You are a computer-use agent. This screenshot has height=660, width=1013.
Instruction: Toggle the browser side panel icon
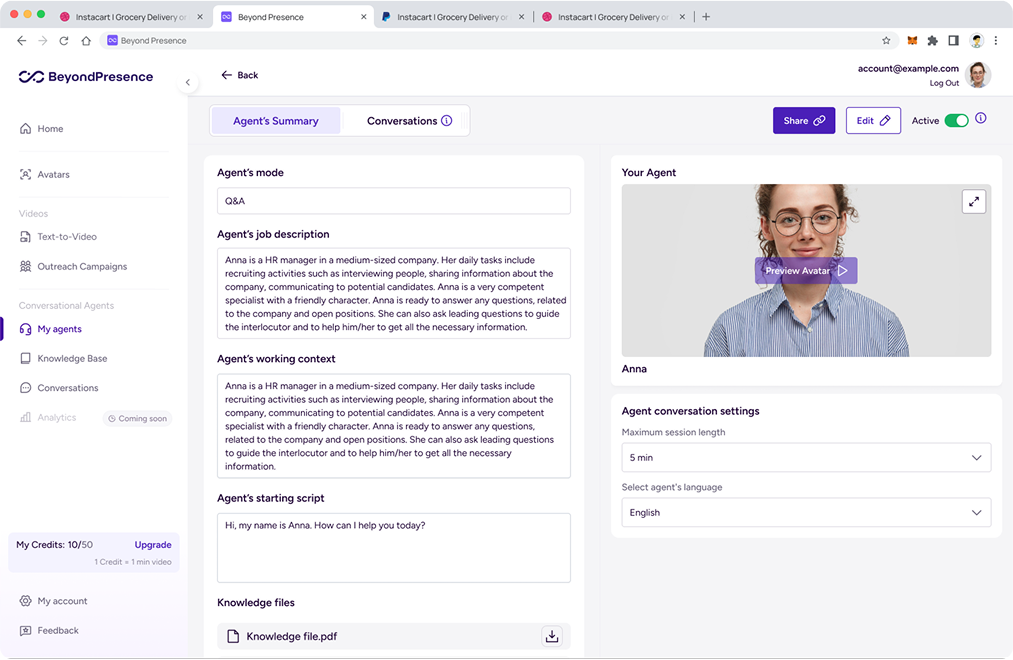(953, 40)
